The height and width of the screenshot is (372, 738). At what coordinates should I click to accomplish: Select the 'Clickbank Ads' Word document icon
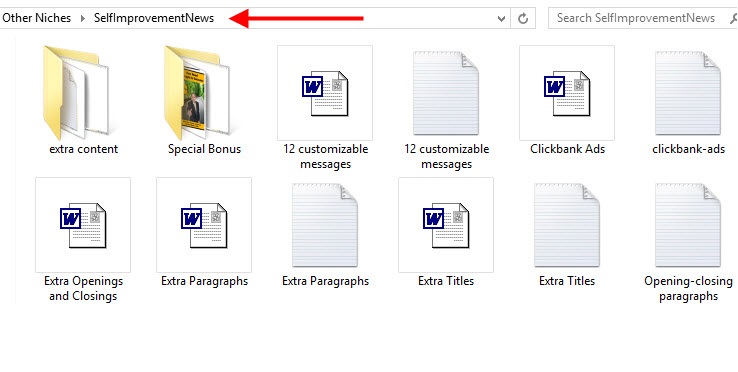(x=567, y=93)
